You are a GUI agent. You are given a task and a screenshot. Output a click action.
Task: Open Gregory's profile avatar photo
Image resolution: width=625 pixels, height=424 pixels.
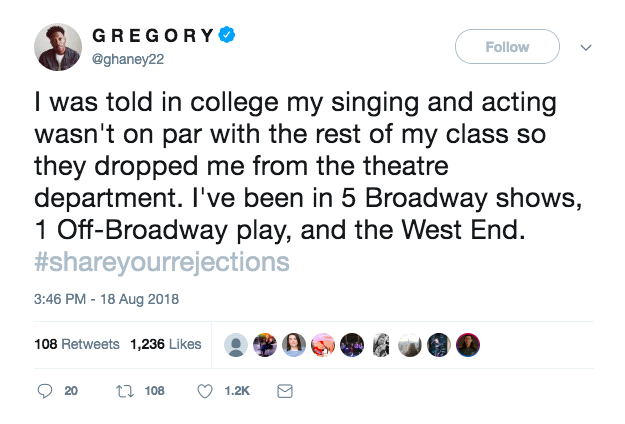click(x=58, y=47)
